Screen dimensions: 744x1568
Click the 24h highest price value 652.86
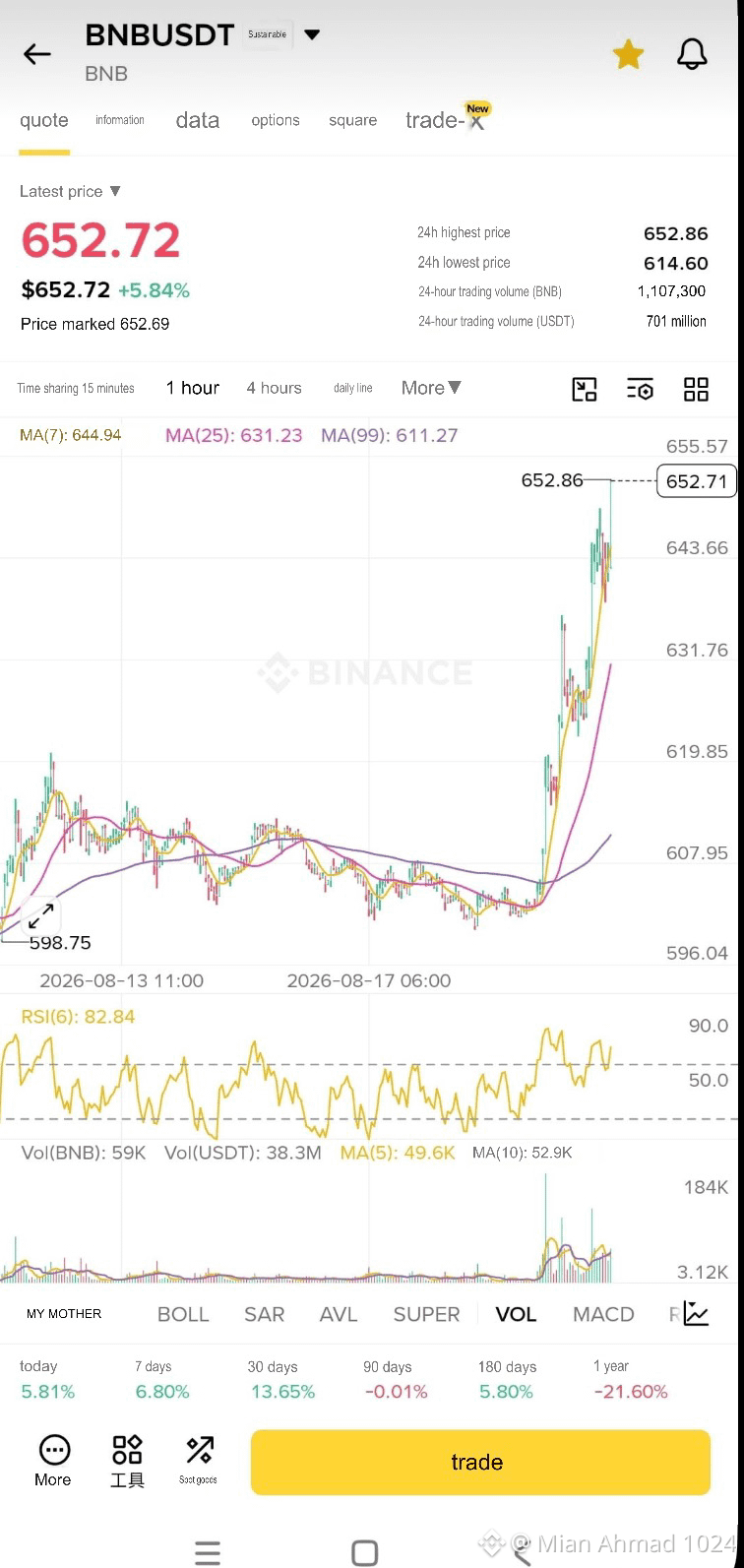click(x=676, y=233)
